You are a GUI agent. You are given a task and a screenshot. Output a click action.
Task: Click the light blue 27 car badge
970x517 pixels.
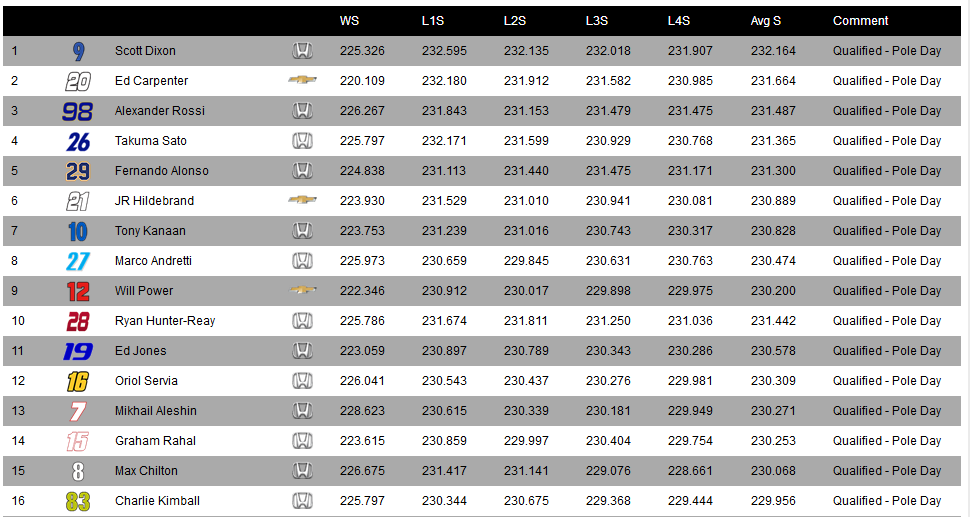click(x=78, y=262)
